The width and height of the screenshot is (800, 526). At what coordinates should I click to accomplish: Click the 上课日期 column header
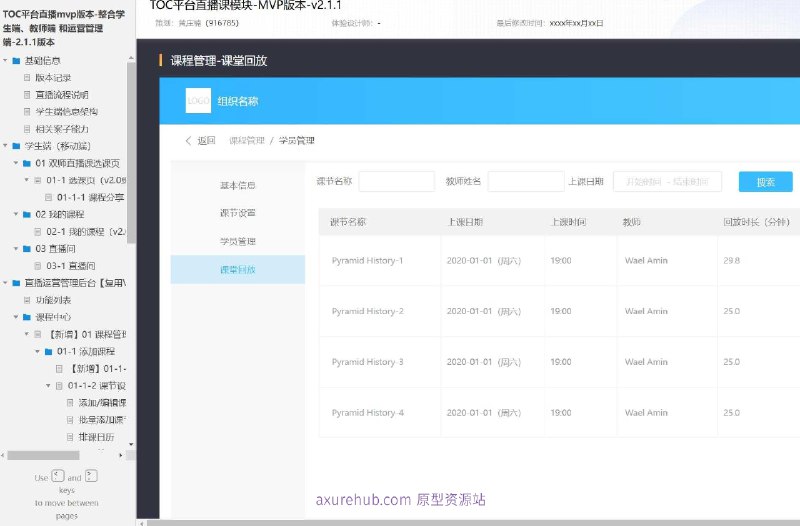click(465, 222)
